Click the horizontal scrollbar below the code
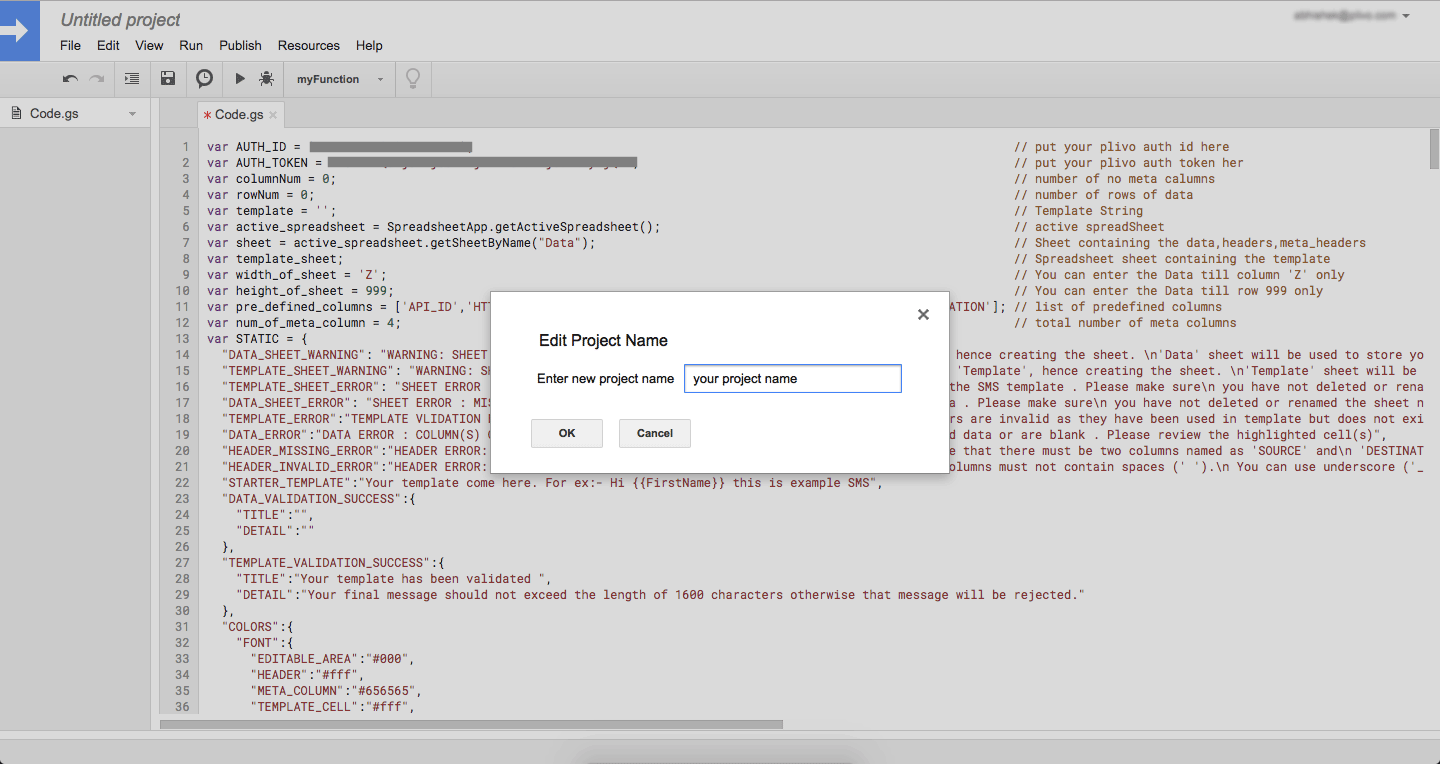 pyautogui.click(x=471, y=725)
